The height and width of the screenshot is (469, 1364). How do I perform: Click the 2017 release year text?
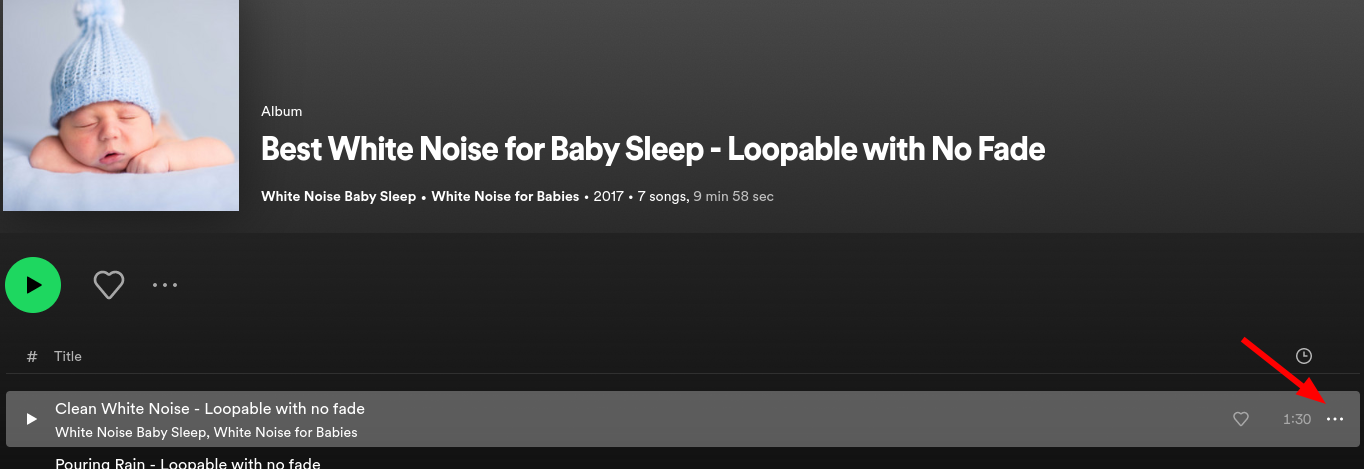pos(608,196)
